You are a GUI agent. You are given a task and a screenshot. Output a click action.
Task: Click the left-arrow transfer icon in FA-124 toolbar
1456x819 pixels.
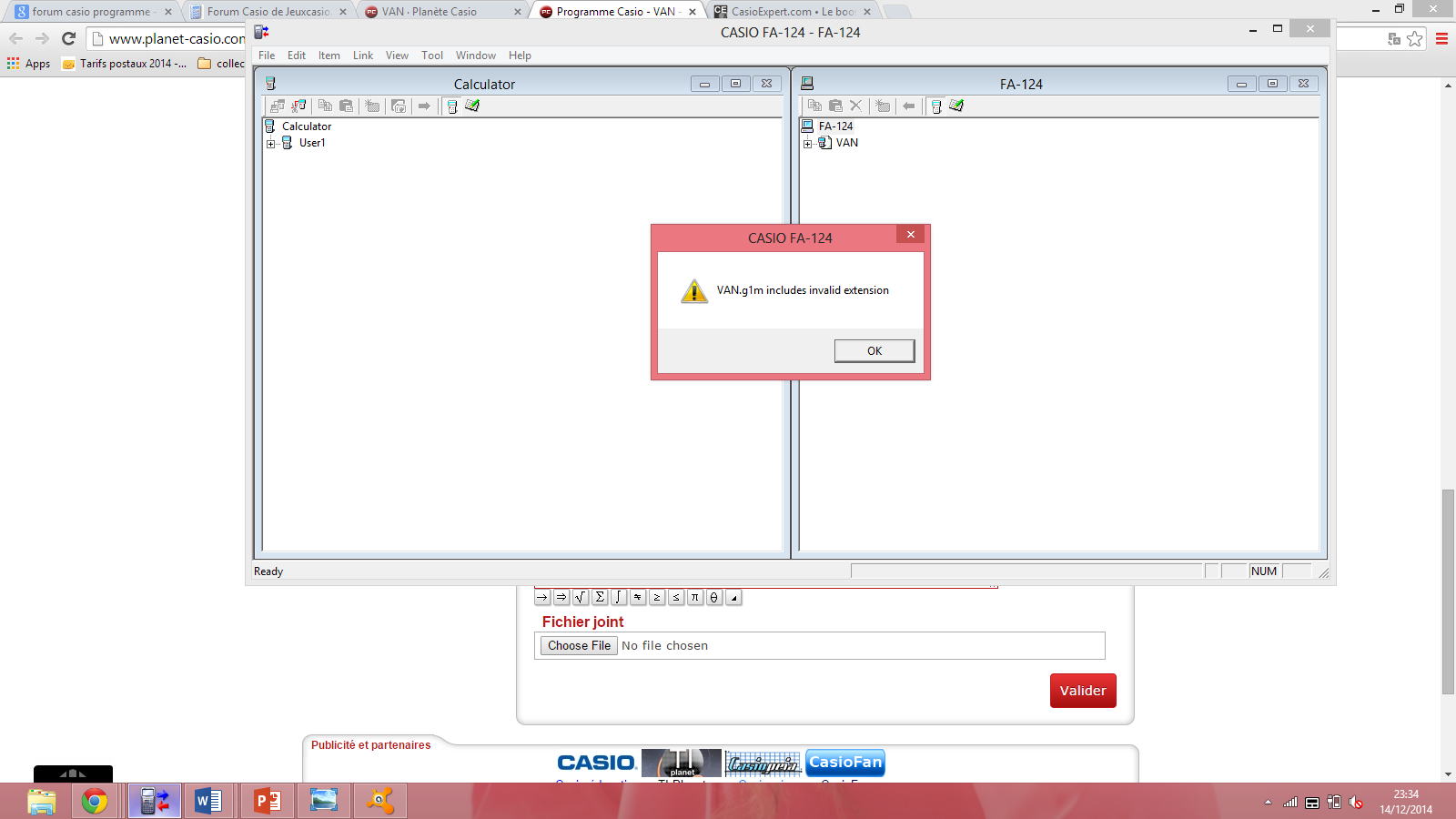(908, 106)
